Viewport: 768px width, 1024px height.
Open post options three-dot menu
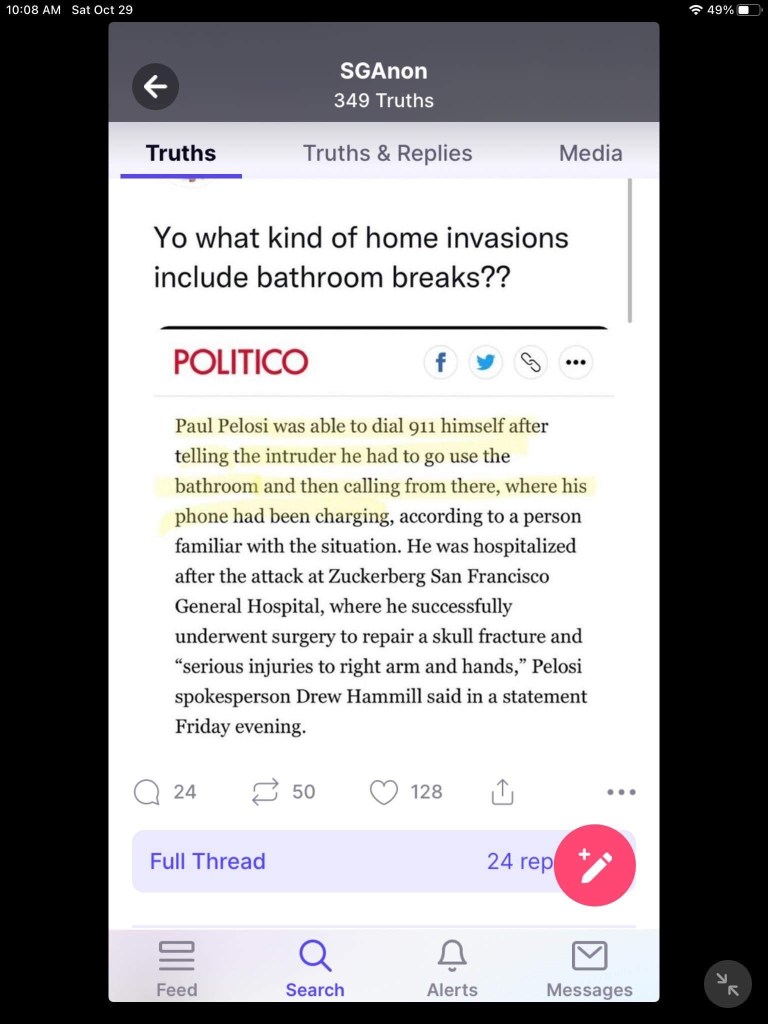(621, 792)
